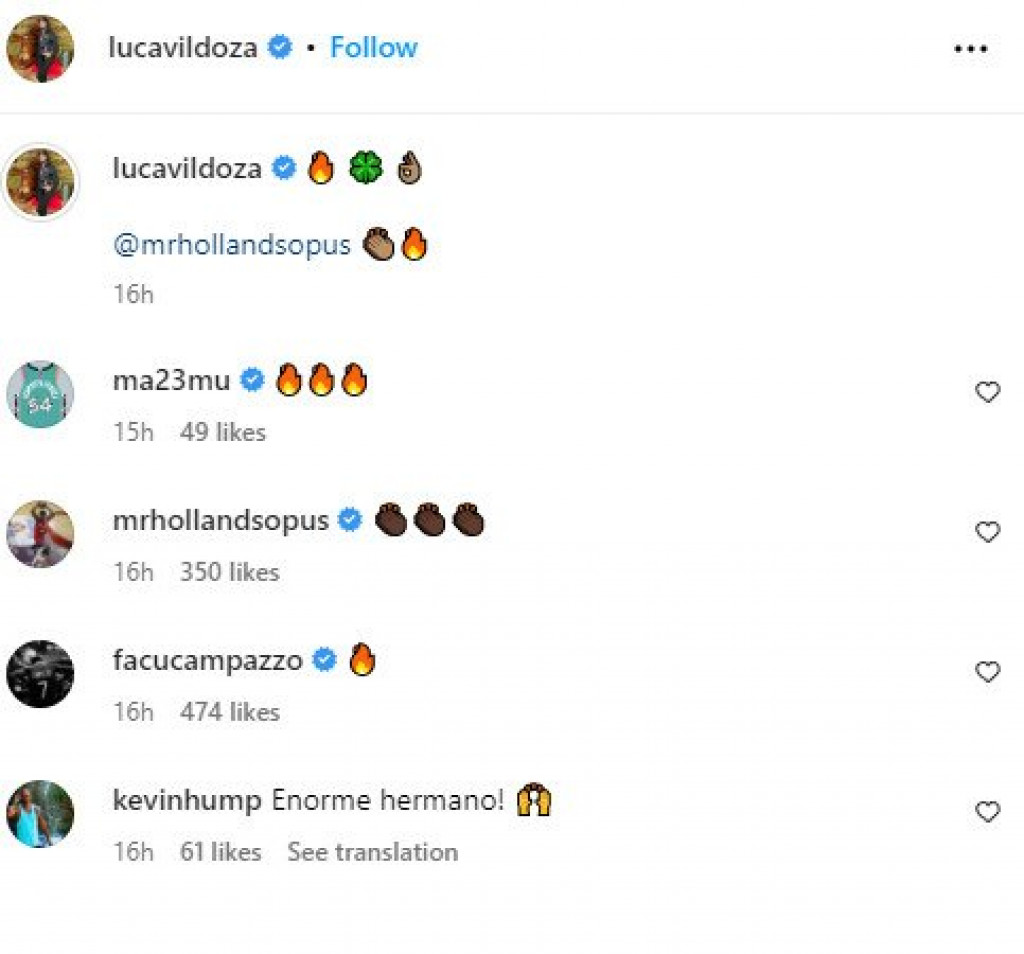The width and height of the screenshot is (1024, 954).
Task: Like the mrhollandsopus comment
Action: click(987, 533)
